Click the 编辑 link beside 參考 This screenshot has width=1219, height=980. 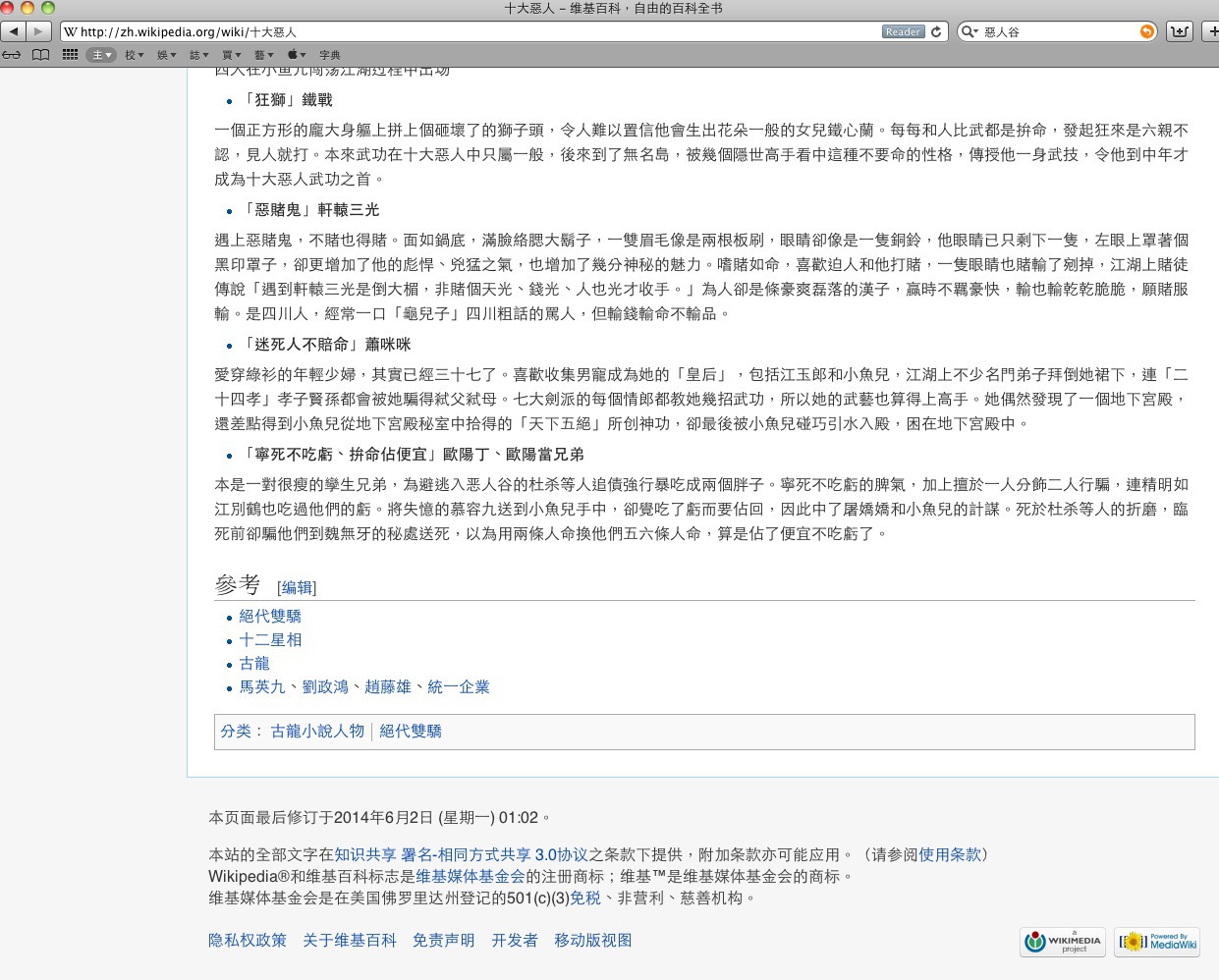pos(297,587)
